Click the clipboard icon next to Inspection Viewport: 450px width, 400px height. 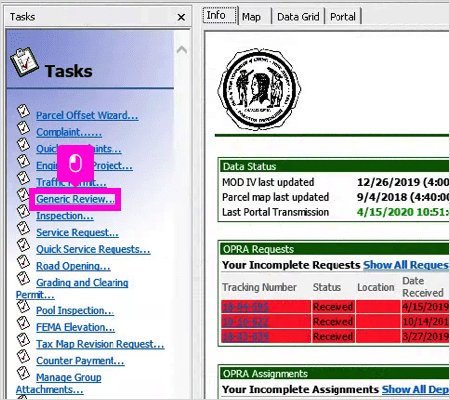click(x=23, y=211)
